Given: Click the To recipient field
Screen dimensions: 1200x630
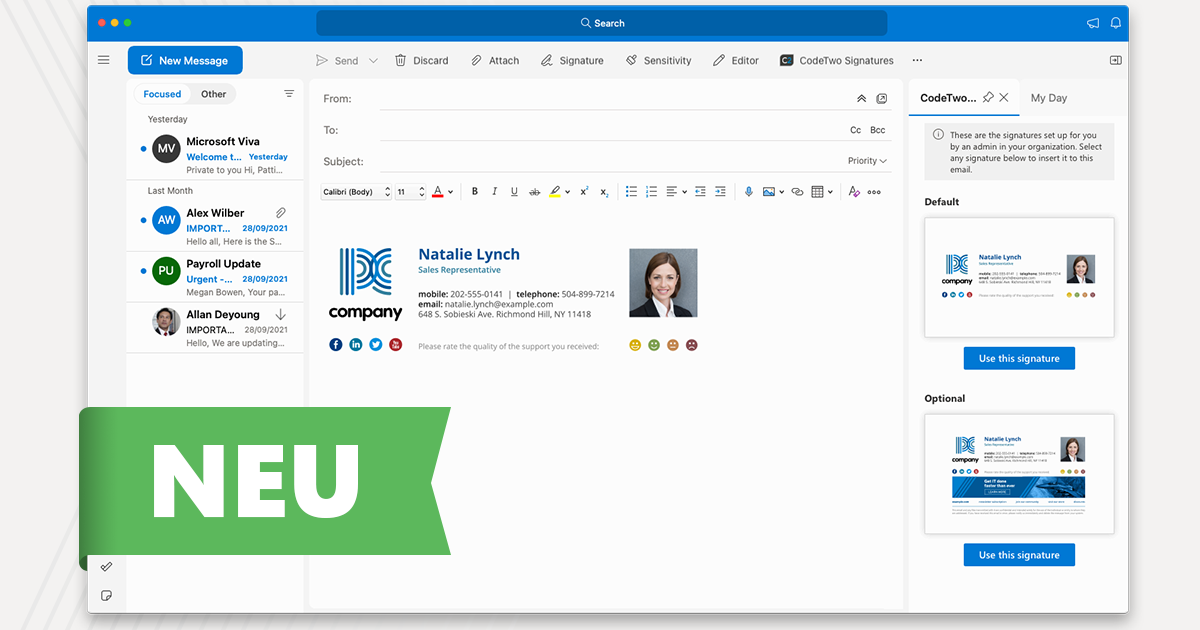Looking at the screenshot, I should click(610, 130).
